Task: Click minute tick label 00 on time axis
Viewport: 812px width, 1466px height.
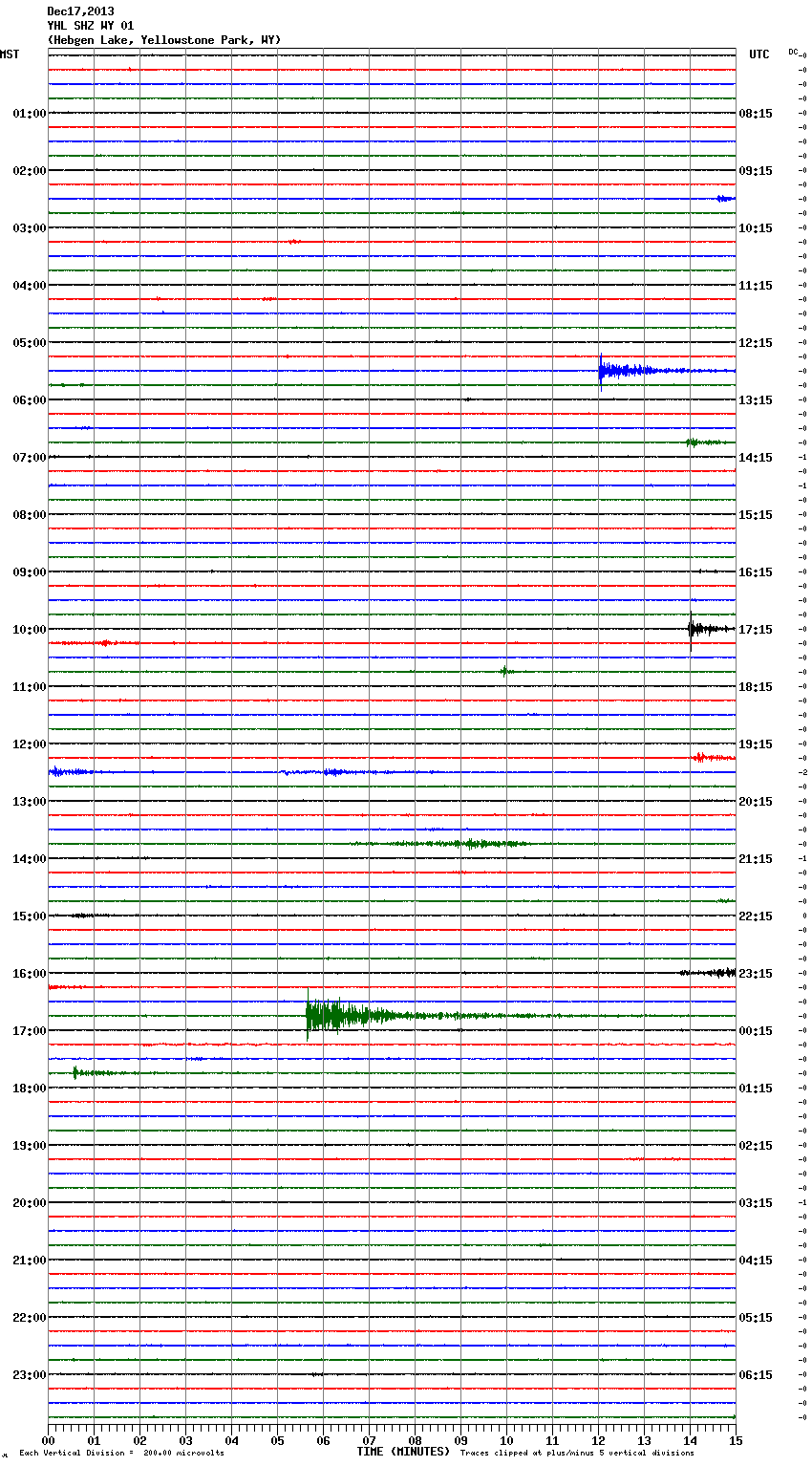Action: [x=48, y=1440]
